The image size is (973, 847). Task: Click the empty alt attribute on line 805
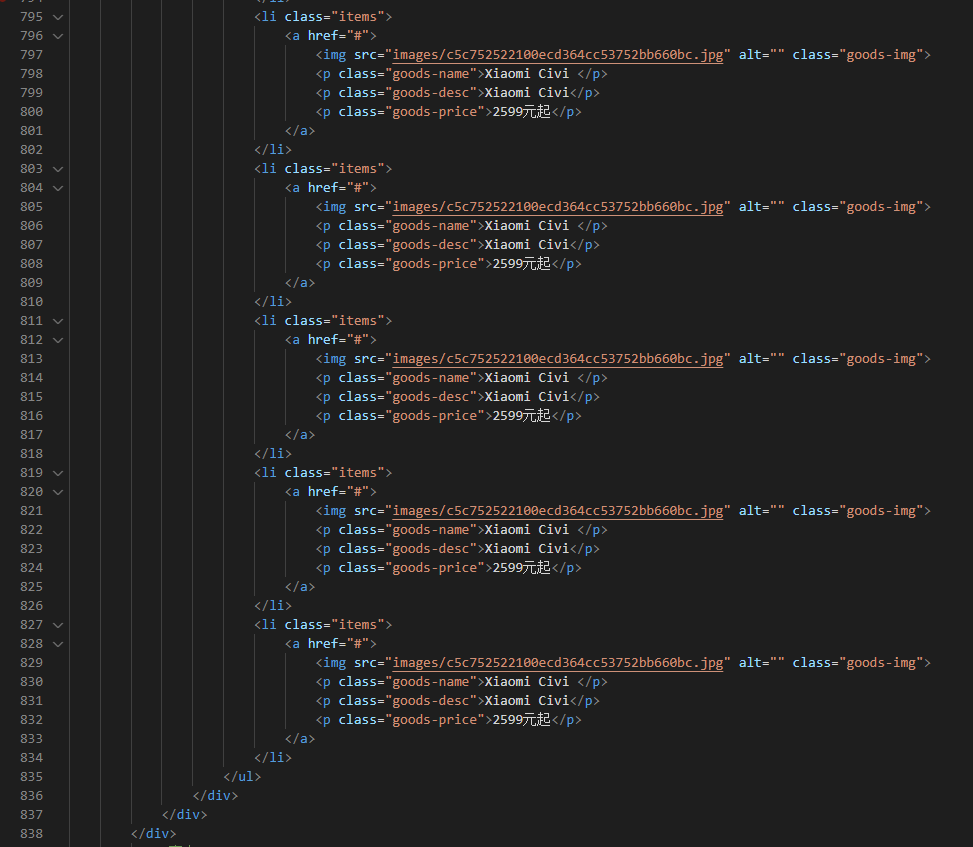click(761, 207)
